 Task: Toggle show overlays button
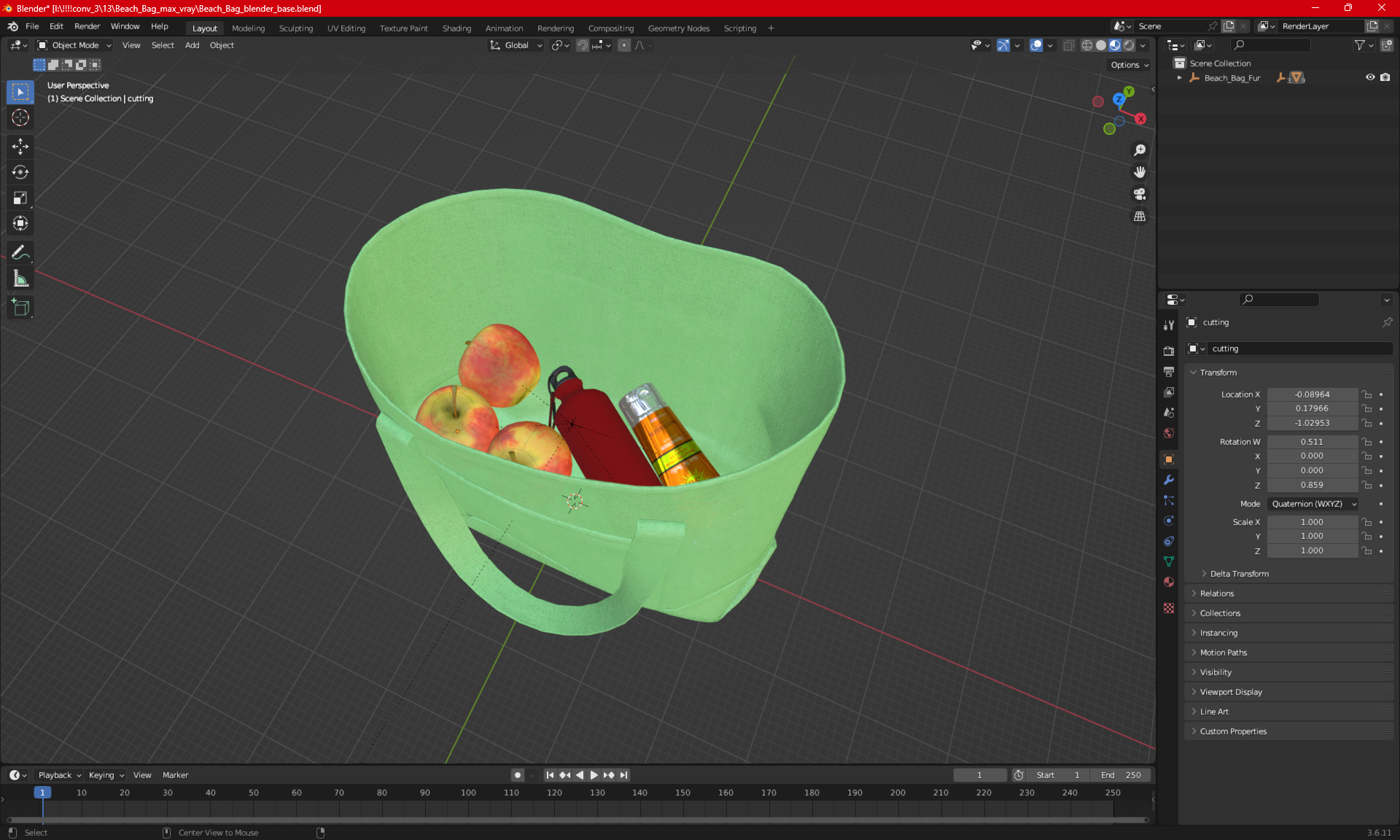pyautogui.click(x=1036, y=45)
